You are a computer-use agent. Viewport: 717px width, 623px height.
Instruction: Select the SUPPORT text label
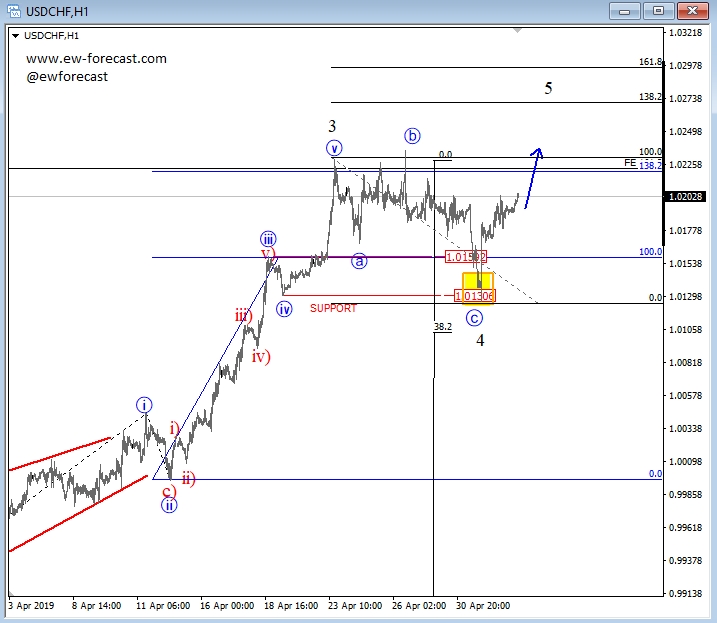(x=333, y=308)
